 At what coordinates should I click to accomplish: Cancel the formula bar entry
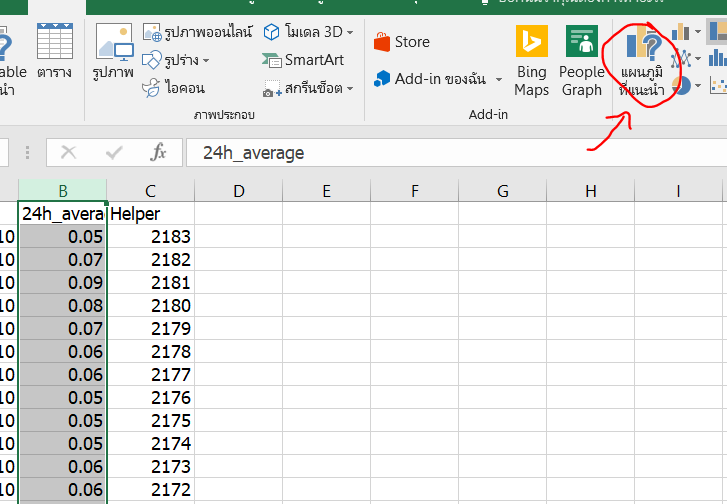pyautogui.click(x=69, y=152)
